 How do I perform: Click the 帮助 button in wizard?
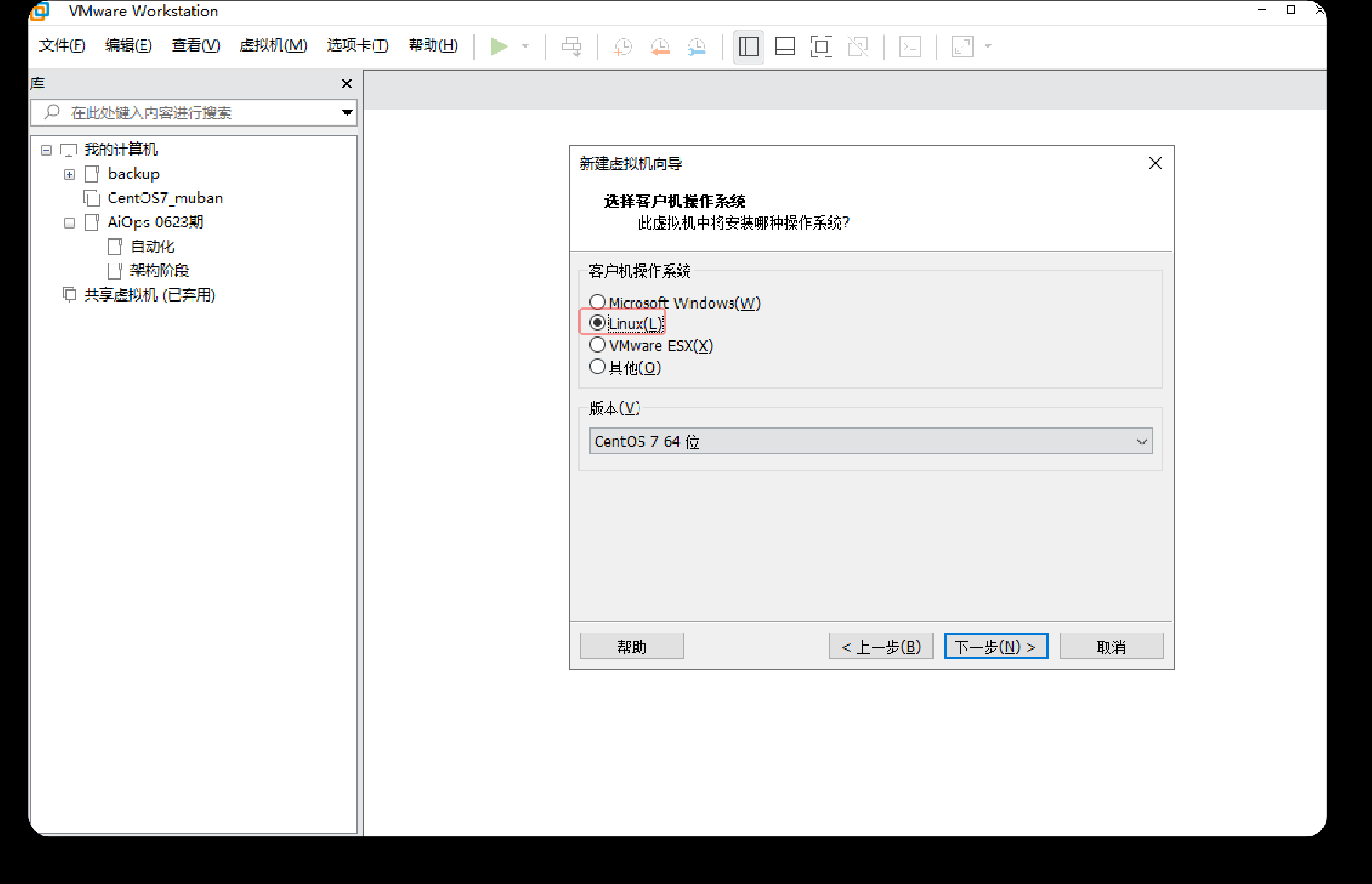pos(631,646)
